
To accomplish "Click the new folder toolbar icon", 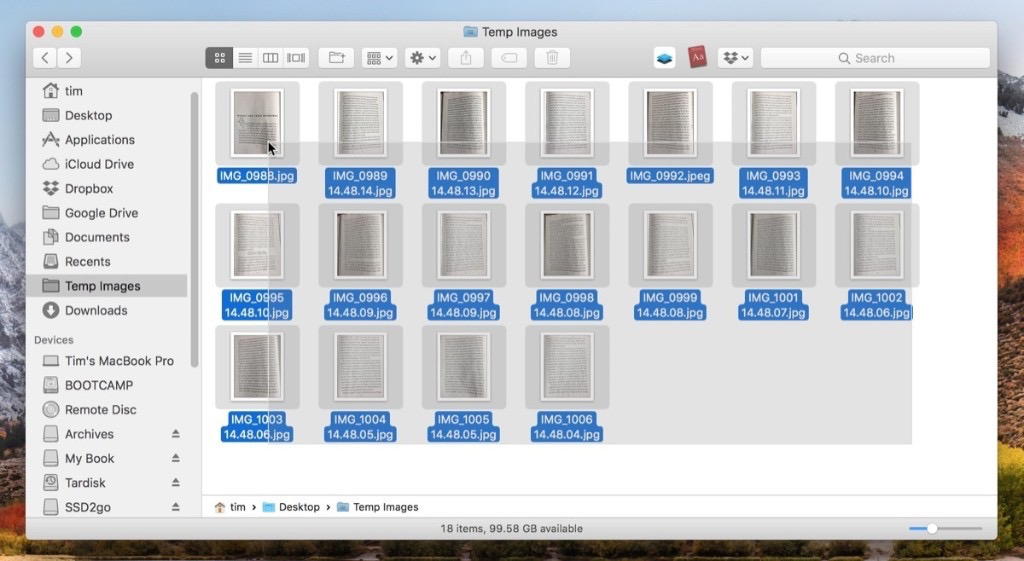I will coord(336,58).
